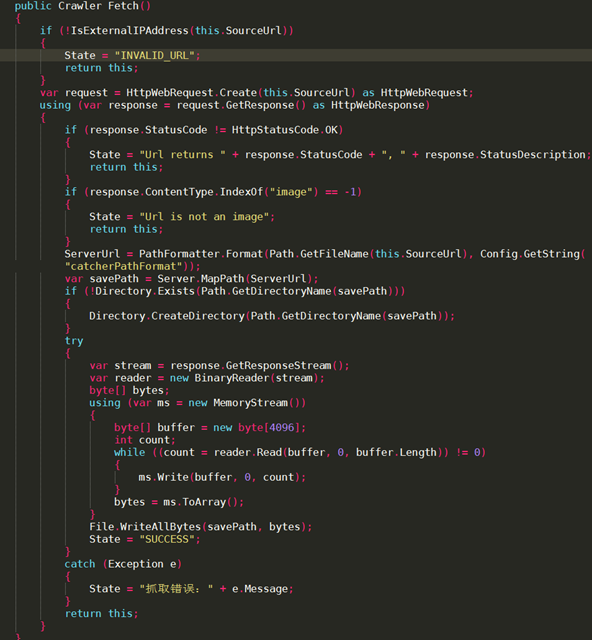The height and width of the screenshot is (640, 592).
Task: Click Directory.CreateDirectory statement
Action: point(272,316)
